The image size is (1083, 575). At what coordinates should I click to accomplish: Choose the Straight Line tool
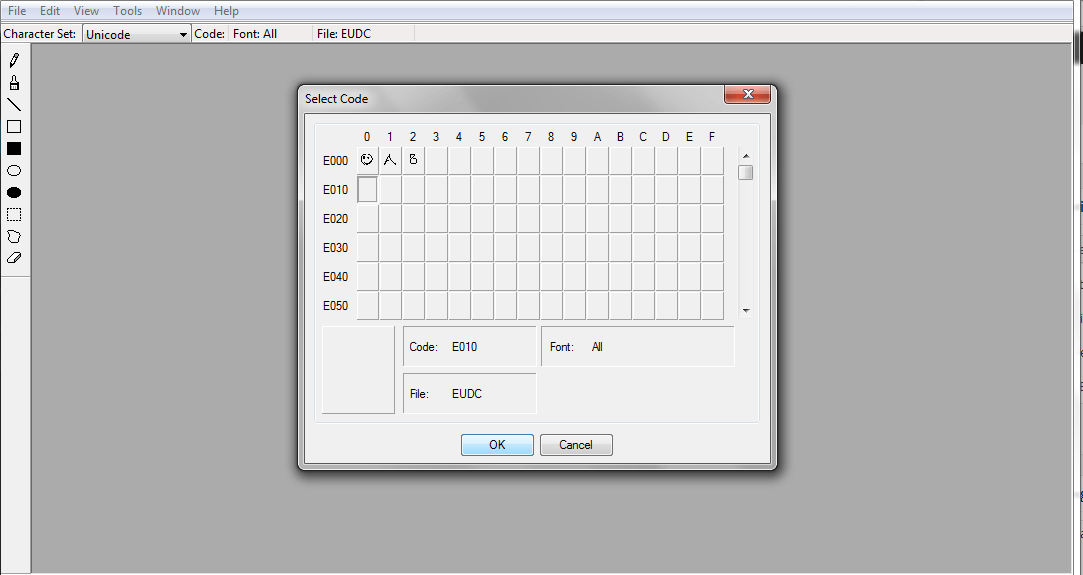click(14, 105)
